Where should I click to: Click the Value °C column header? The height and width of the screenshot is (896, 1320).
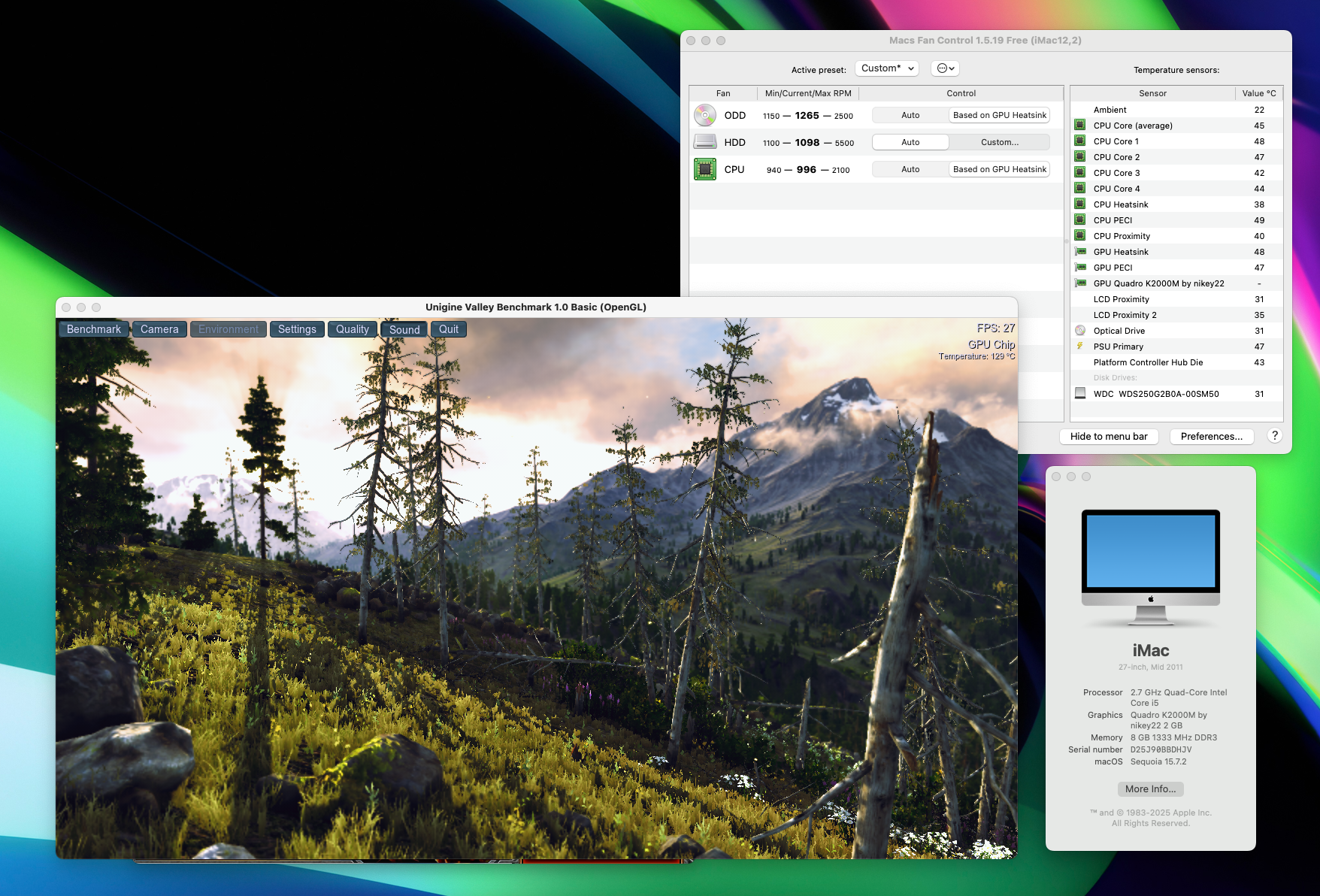pyautogui.click(x=1259, y=93)
